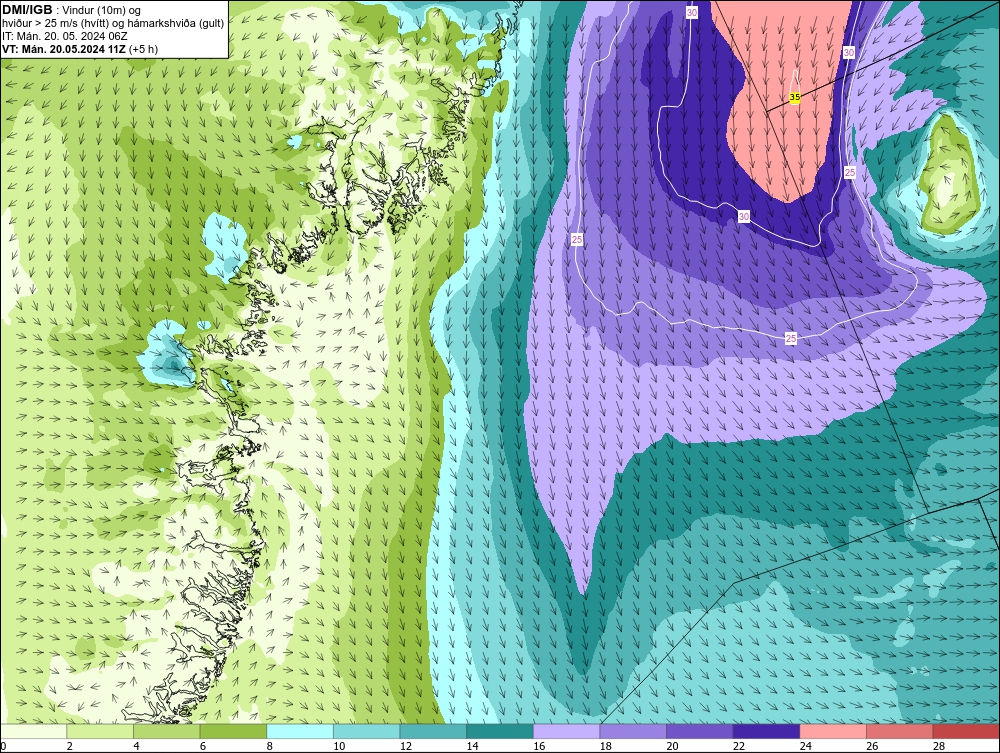
Task: Click the "DMI/IGB" title heading
Action: point(27,10)
